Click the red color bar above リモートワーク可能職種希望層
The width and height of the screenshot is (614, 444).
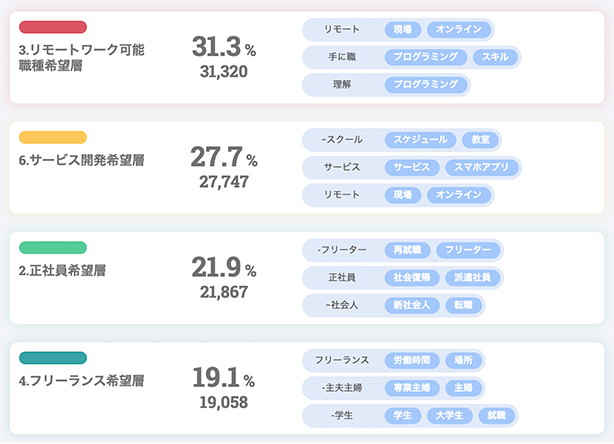tap(53, 27)
